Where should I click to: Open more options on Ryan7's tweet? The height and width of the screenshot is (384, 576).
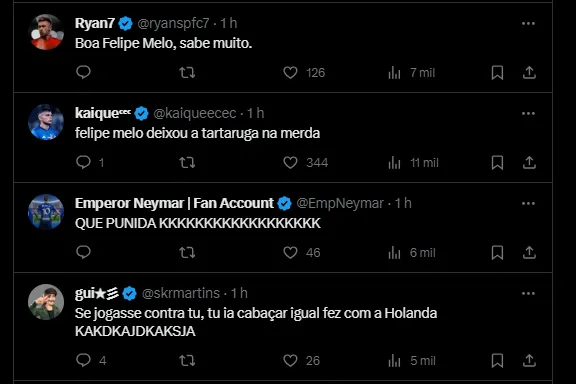click(528, 24)
